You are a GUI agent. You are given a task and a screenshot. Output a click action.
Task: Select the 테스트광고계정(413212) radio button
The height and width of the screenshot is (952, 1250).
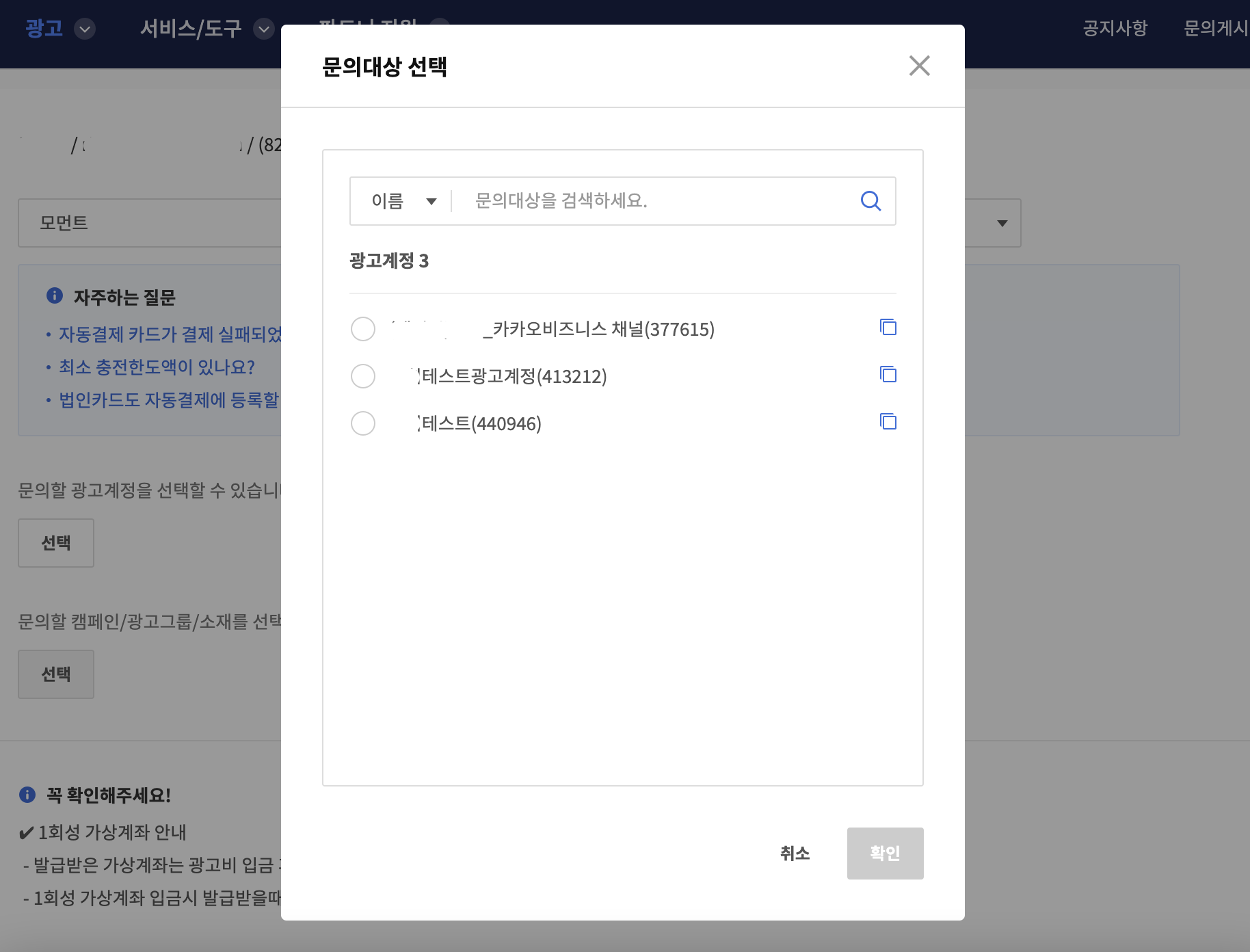pos(363,376)
